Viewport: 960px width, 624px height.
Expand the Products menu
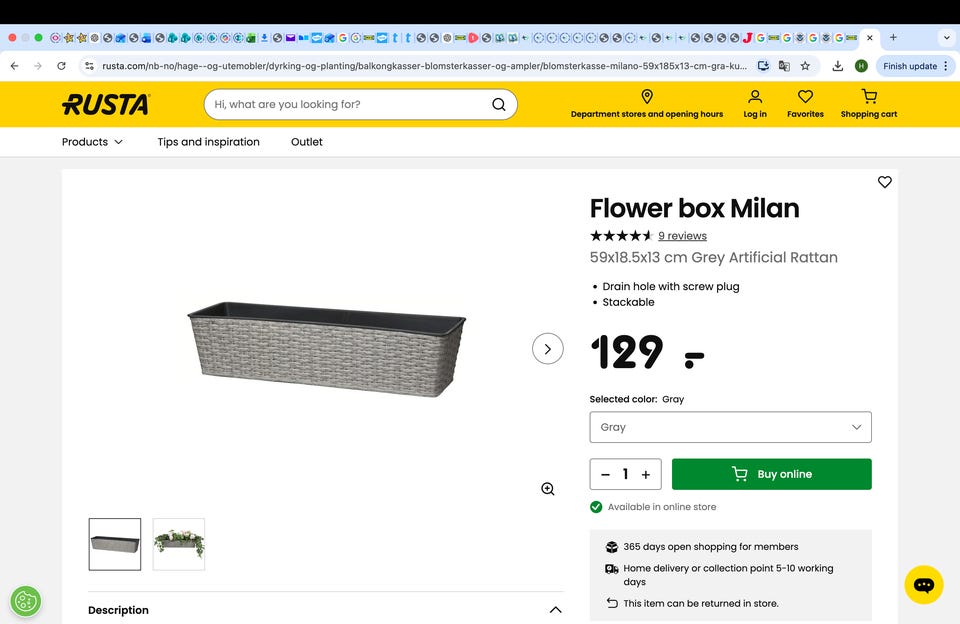92,142
